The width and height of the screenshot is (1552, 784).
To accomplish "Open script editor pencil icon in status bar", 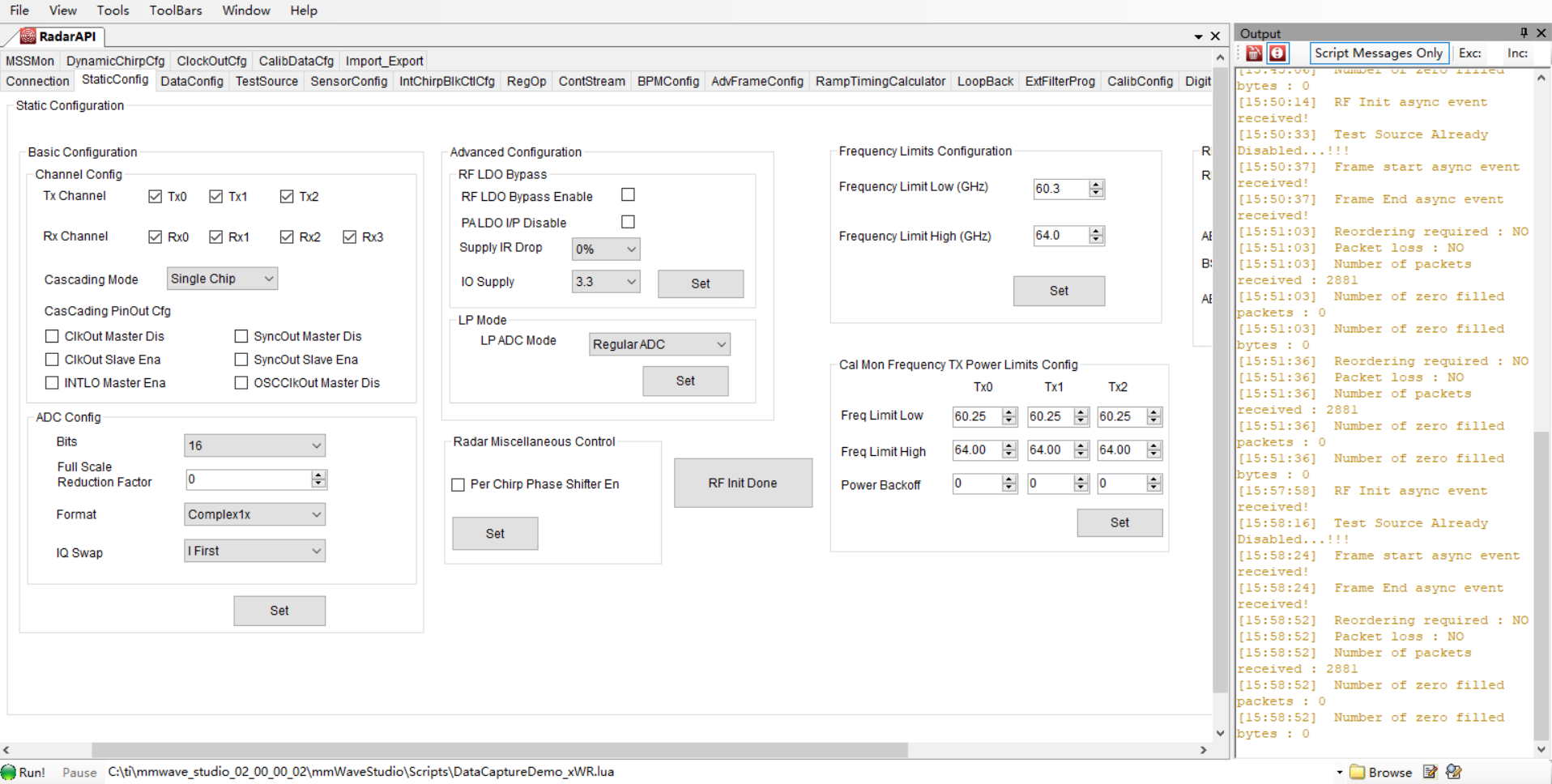I will pos(1430,772).
